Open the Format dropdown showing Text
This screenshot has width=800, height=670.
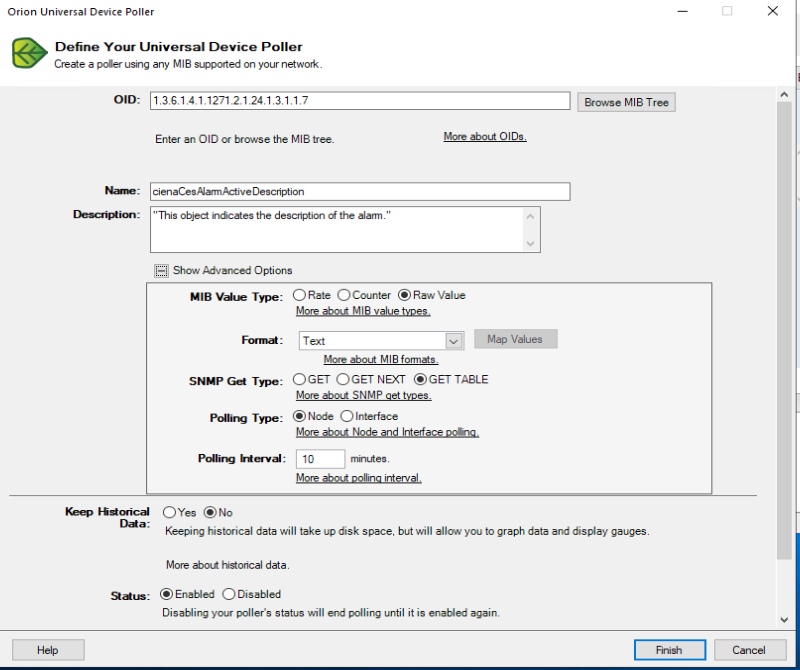pyautogui.click(x=382, y=340)
